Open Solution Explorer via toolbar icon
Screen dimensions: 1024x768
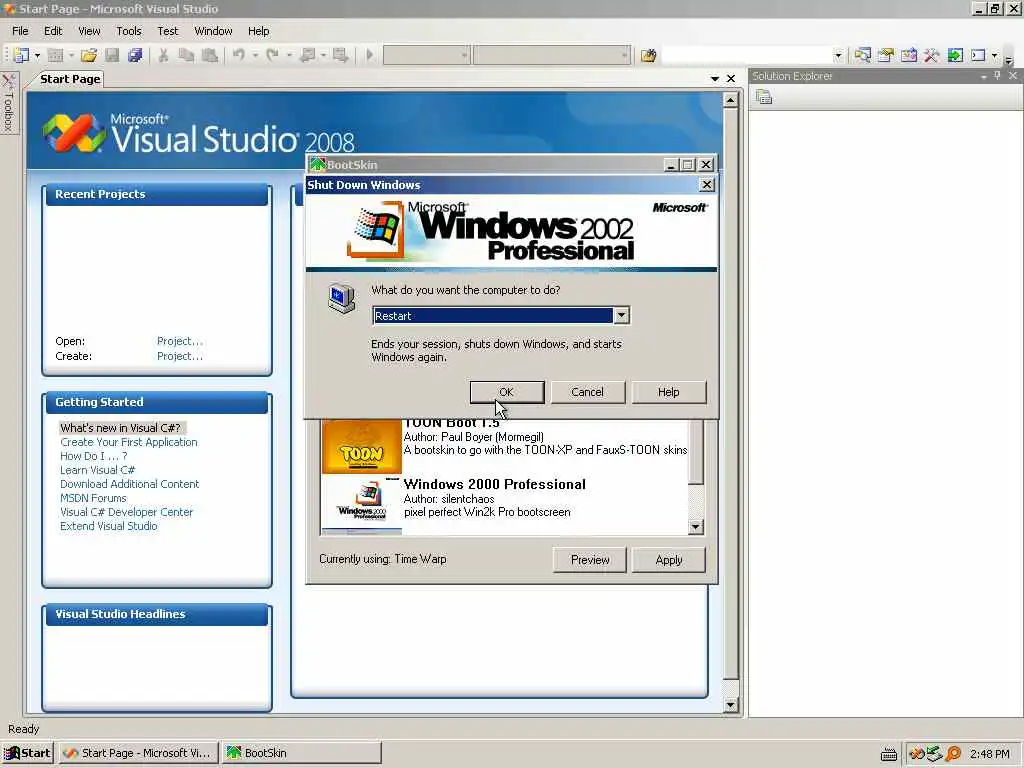863,56
